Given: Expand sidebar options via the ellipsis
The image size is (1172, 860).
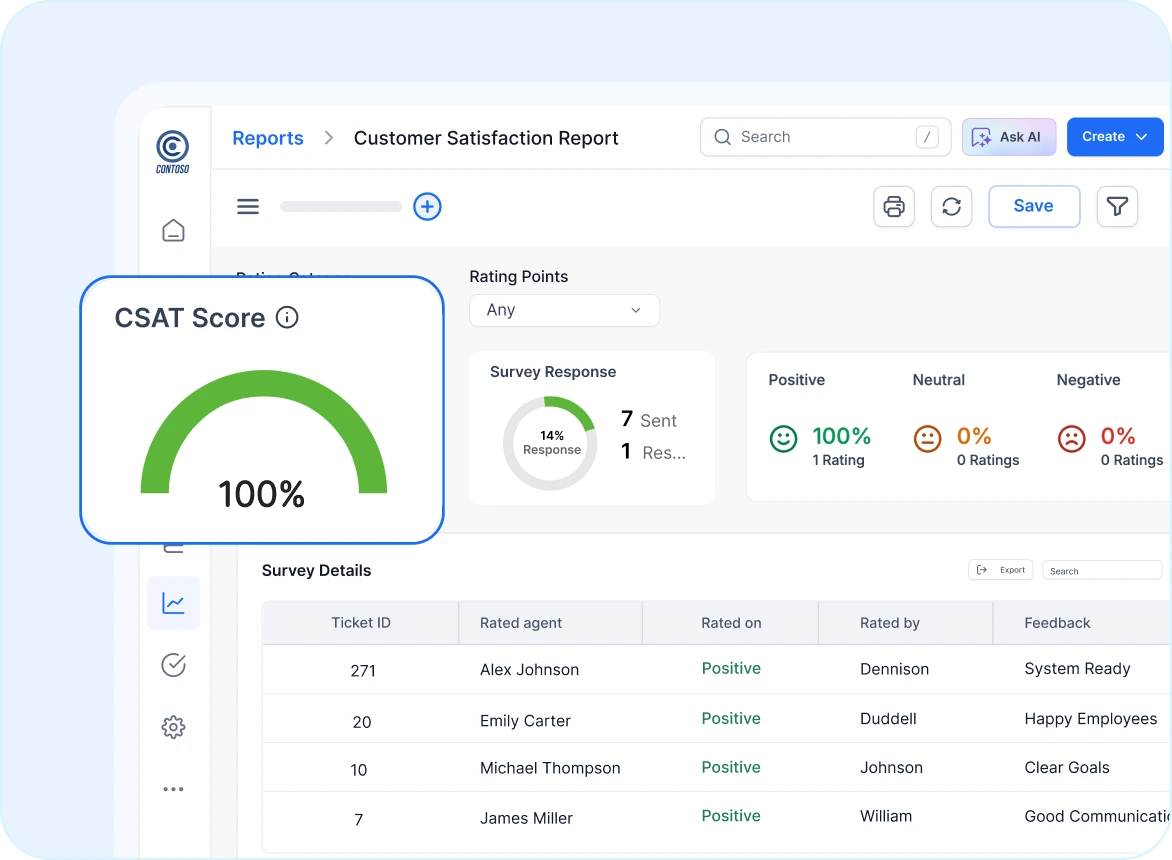Looking at the screenshot, I should 173,788.
